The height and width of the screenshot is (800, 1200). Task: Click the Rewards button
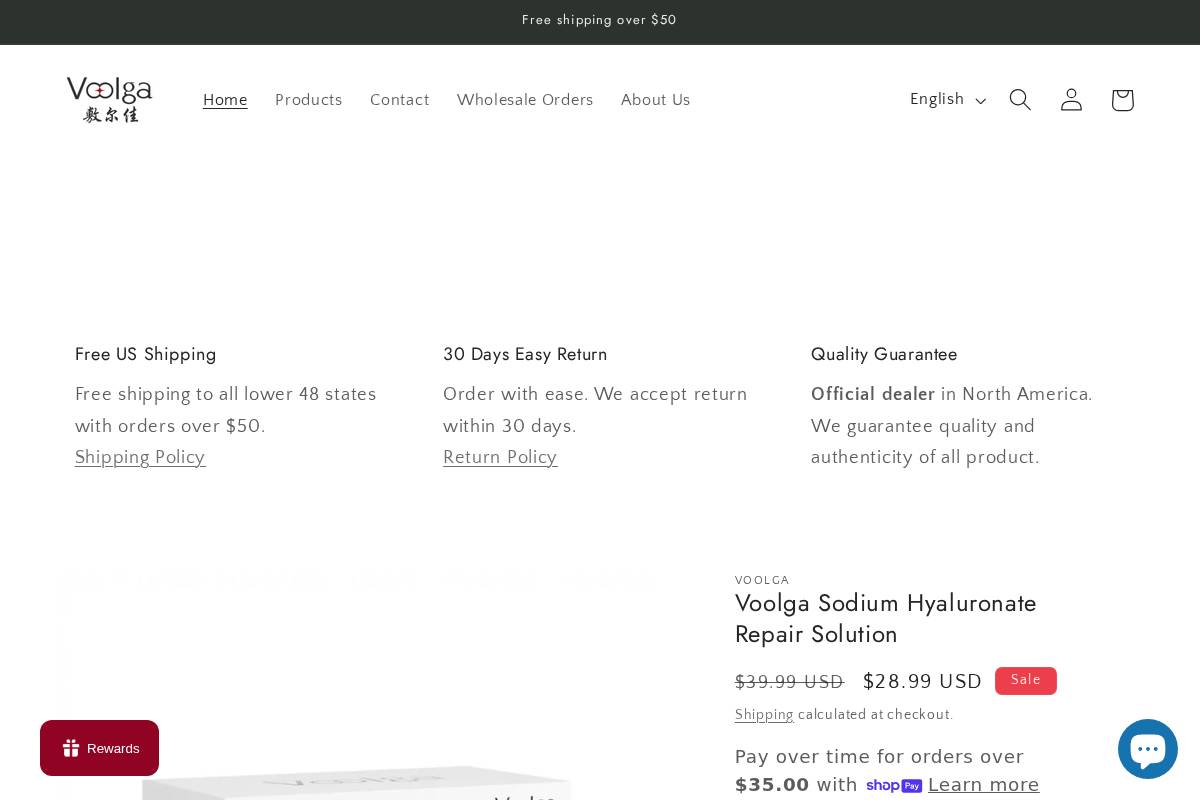coord(99,748)
